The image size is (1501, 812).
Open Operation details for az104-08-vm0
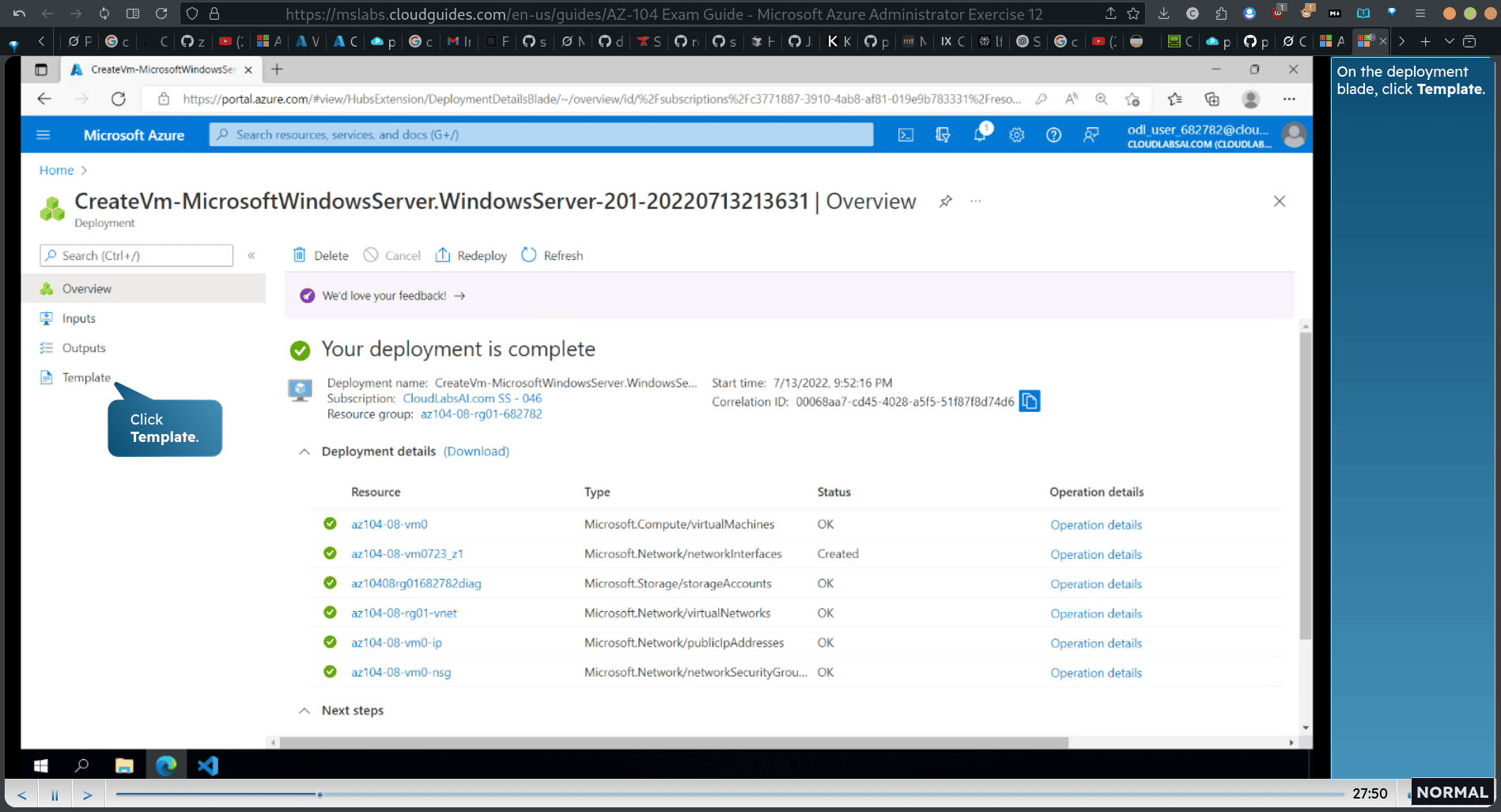point(1096,525)
